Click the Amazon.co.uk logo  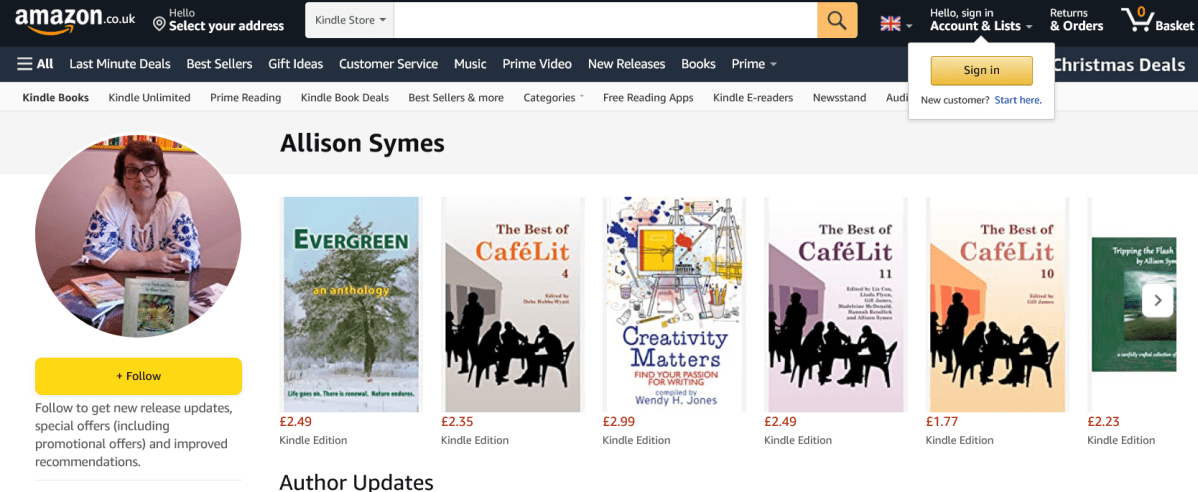coord(75,19)
